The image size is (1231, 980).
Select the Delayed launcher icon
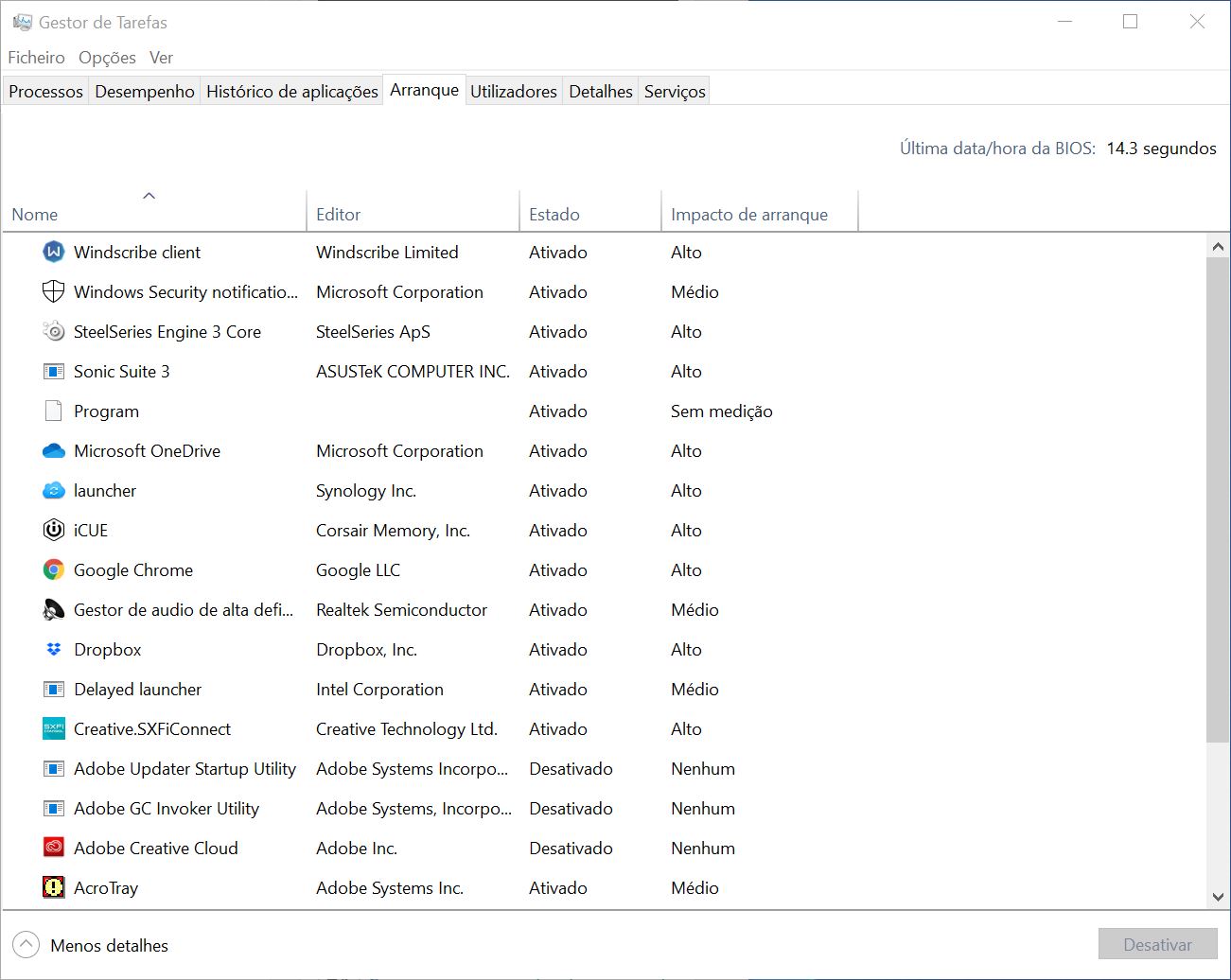pos(54,689)
